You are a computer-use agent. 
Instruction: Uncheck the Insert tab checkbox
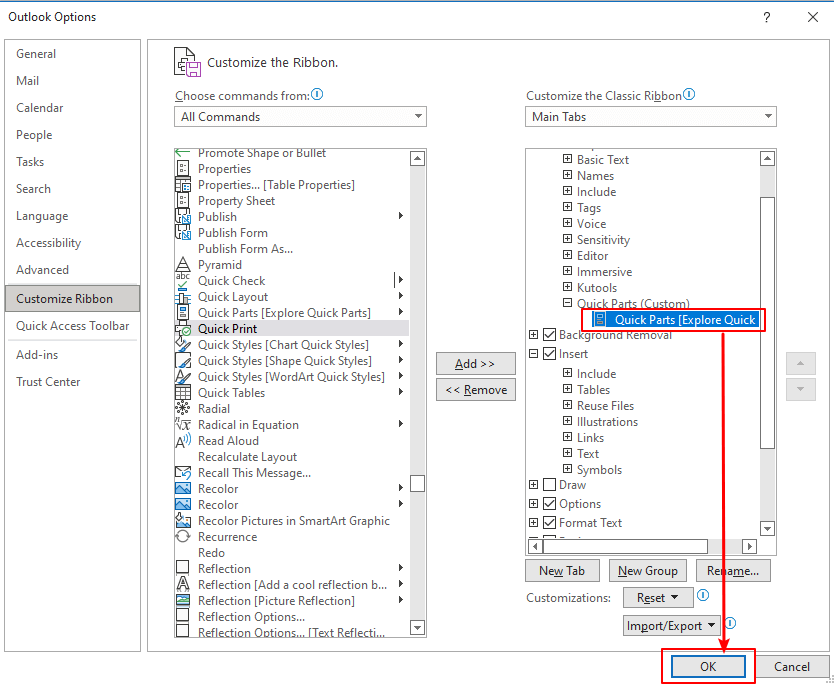[549, 354]
